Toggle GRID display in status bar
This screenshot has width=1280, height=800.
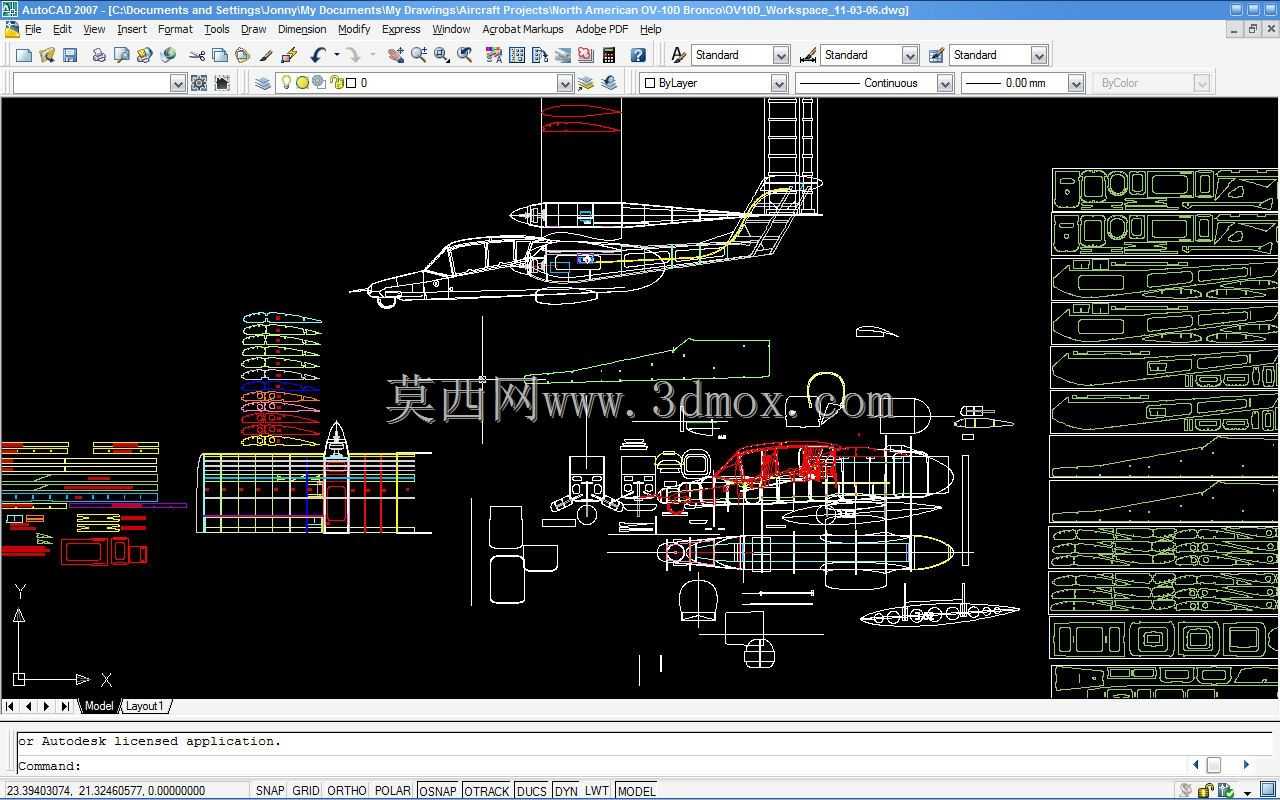click(306, 790)
